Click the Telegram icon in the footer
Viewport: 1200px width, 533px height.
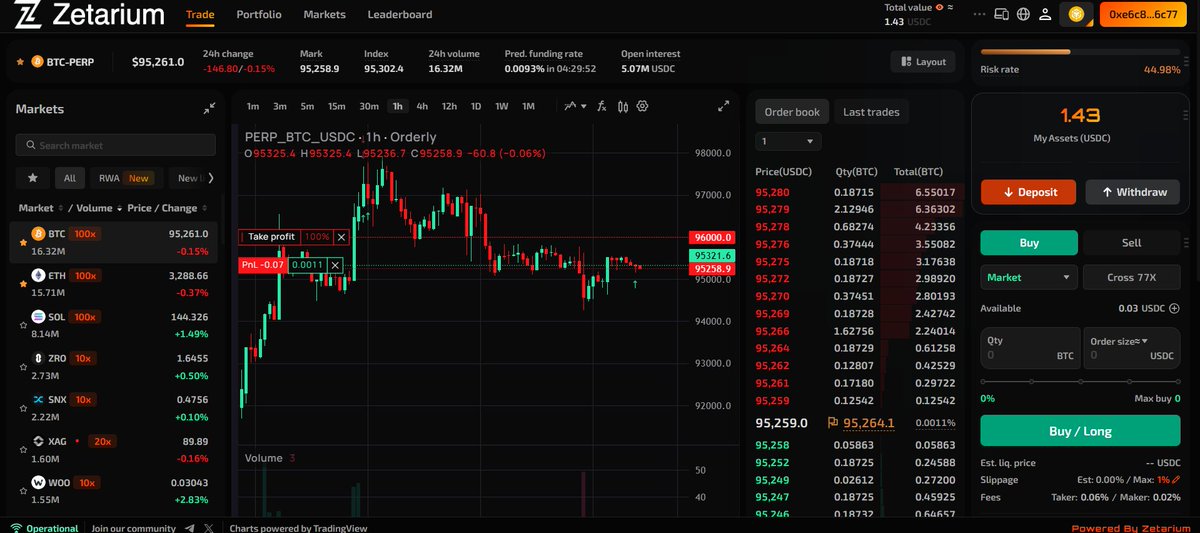tap(189, 528)
